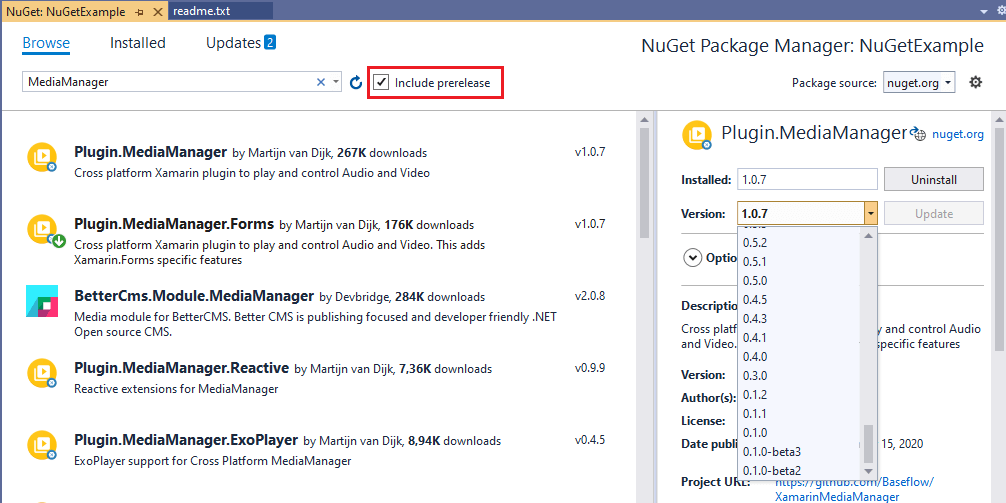
Task: Pin the NuGet: NuGetExample tab
Action: 141,12
